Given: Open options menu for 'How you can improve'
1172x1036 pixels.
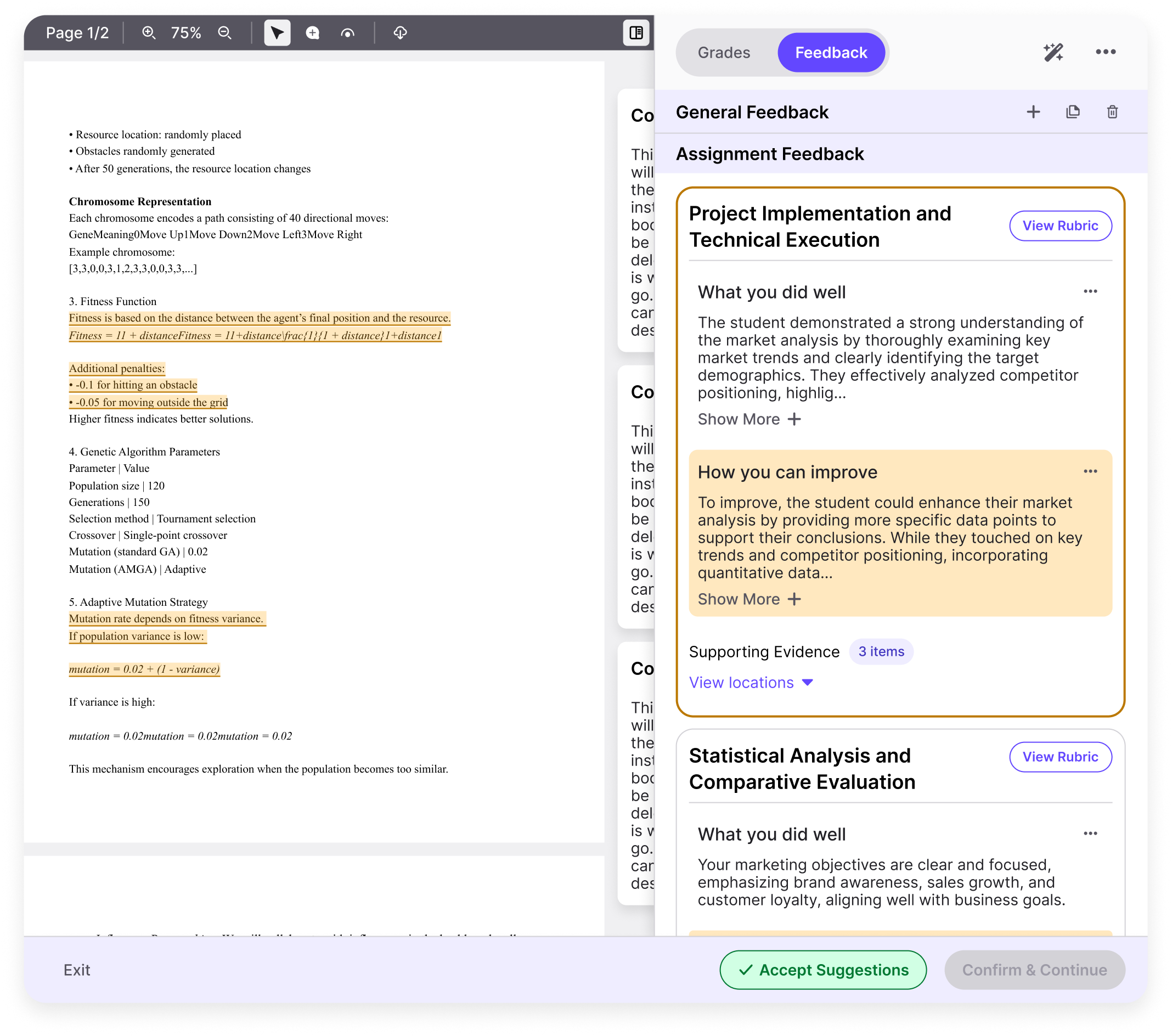Looking at the screenshot, I should pyautogui.click(x=1090, y=471).
